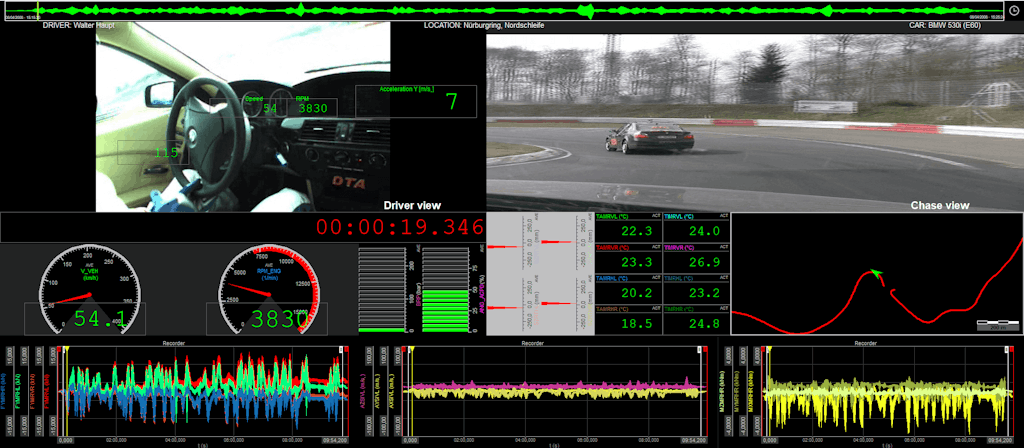Click the Recorder title above left graph

click(172, 342)
